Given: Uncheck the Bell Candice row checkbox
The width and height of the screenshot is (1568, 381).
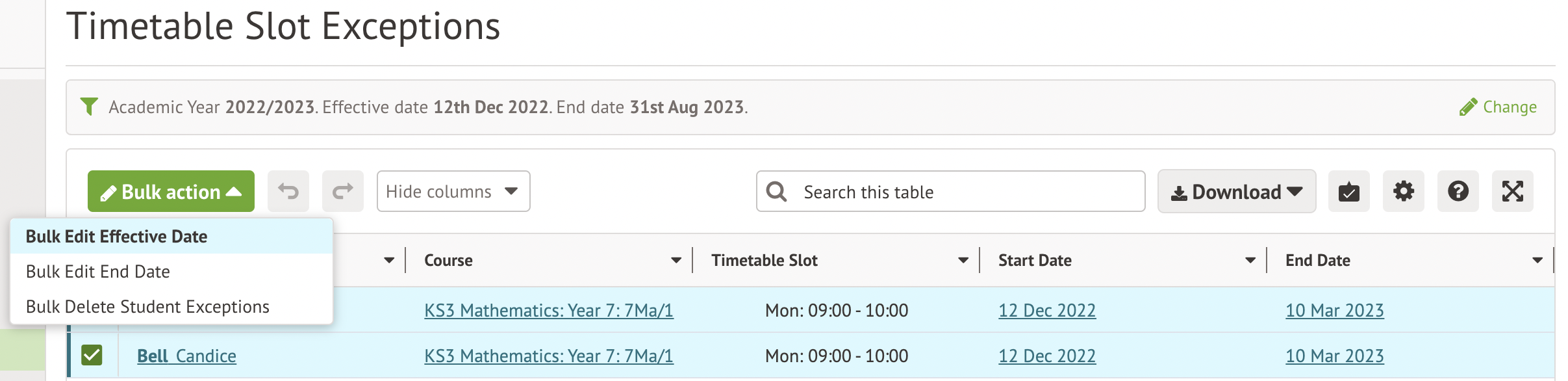Looking at the screenshot, I should [x=92, y=355].
